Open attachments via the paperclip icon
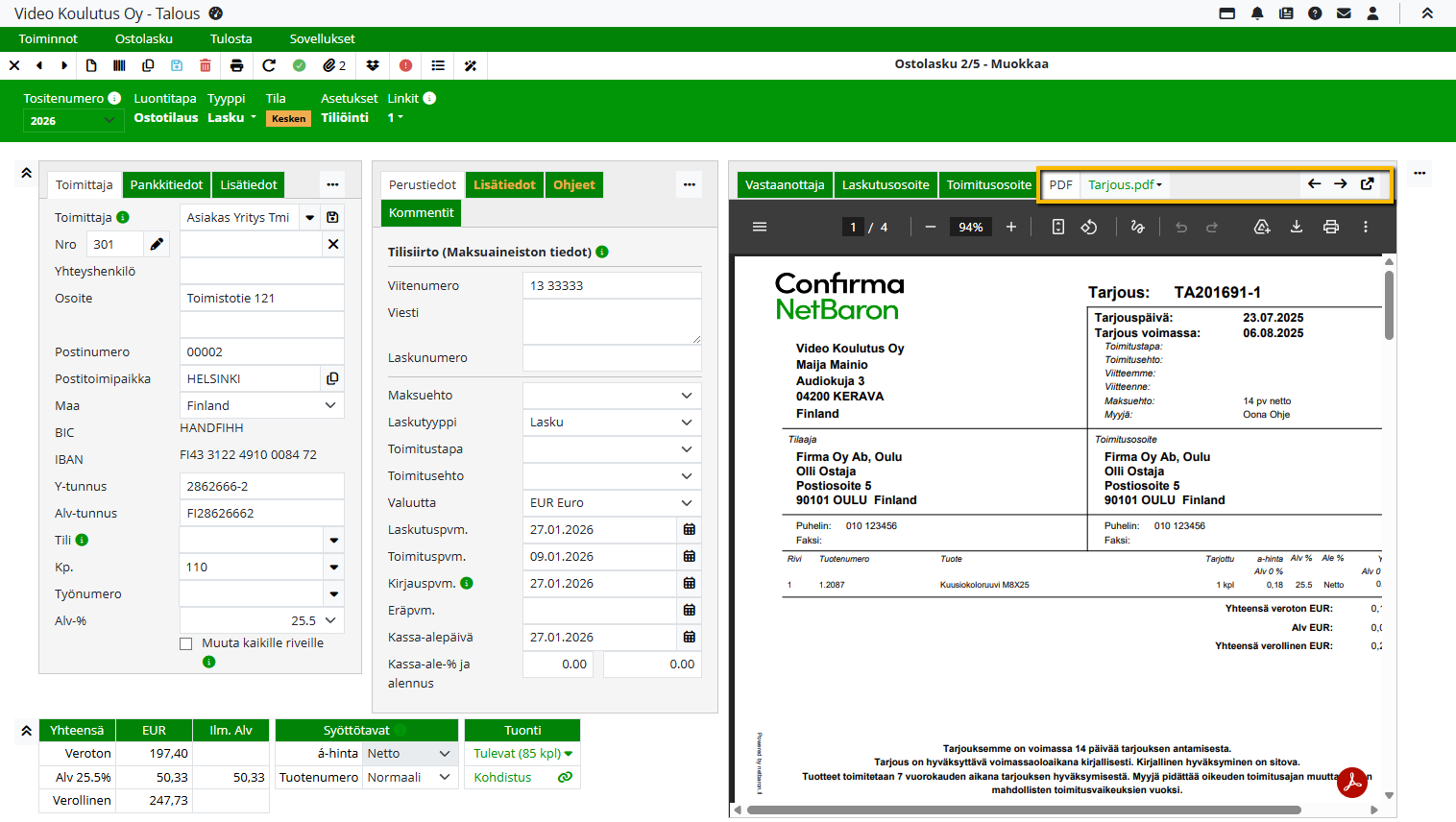 coord(333,65)
